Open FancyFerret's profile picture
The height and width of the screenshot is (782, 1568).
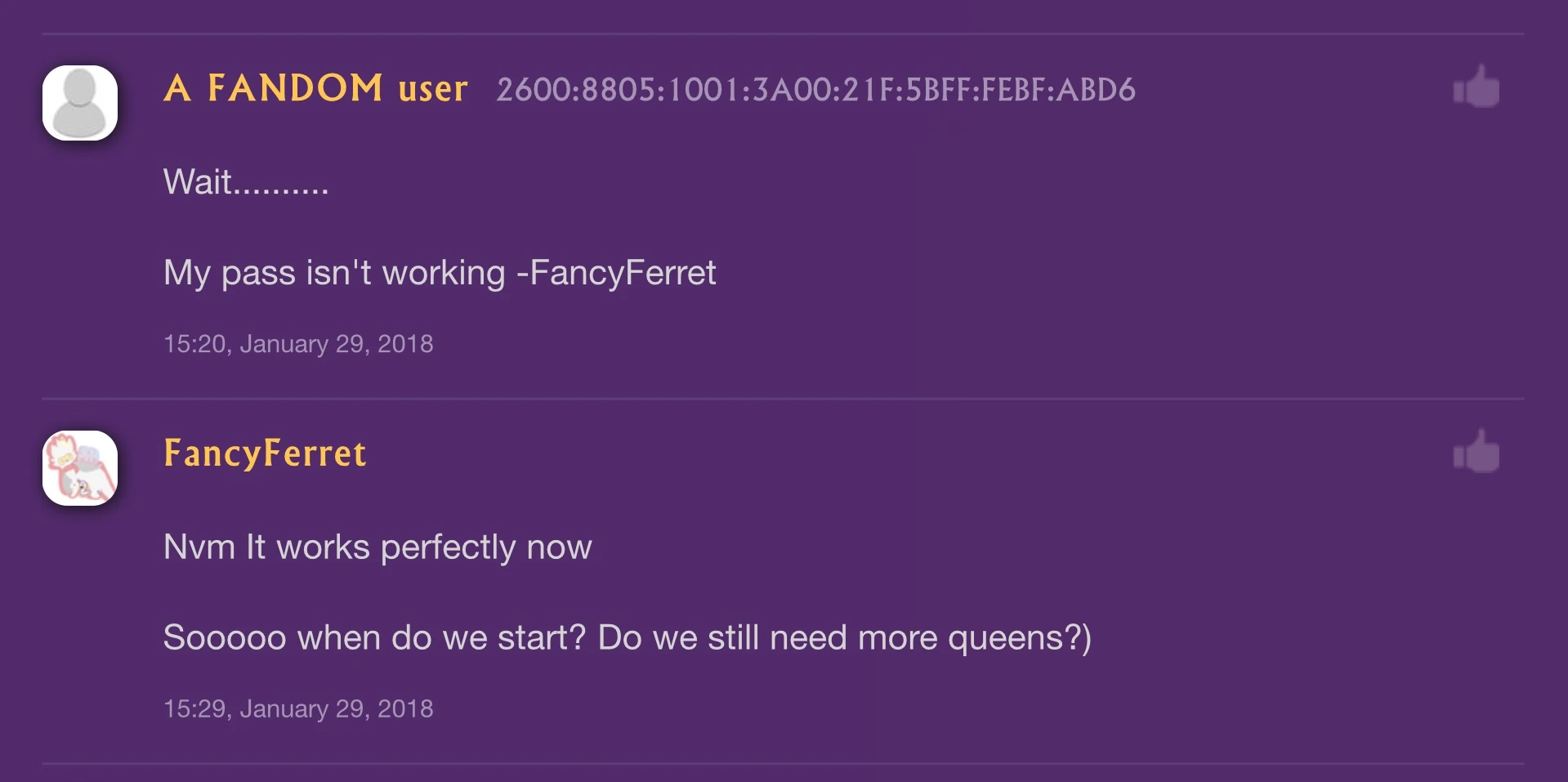pos(80,468)
